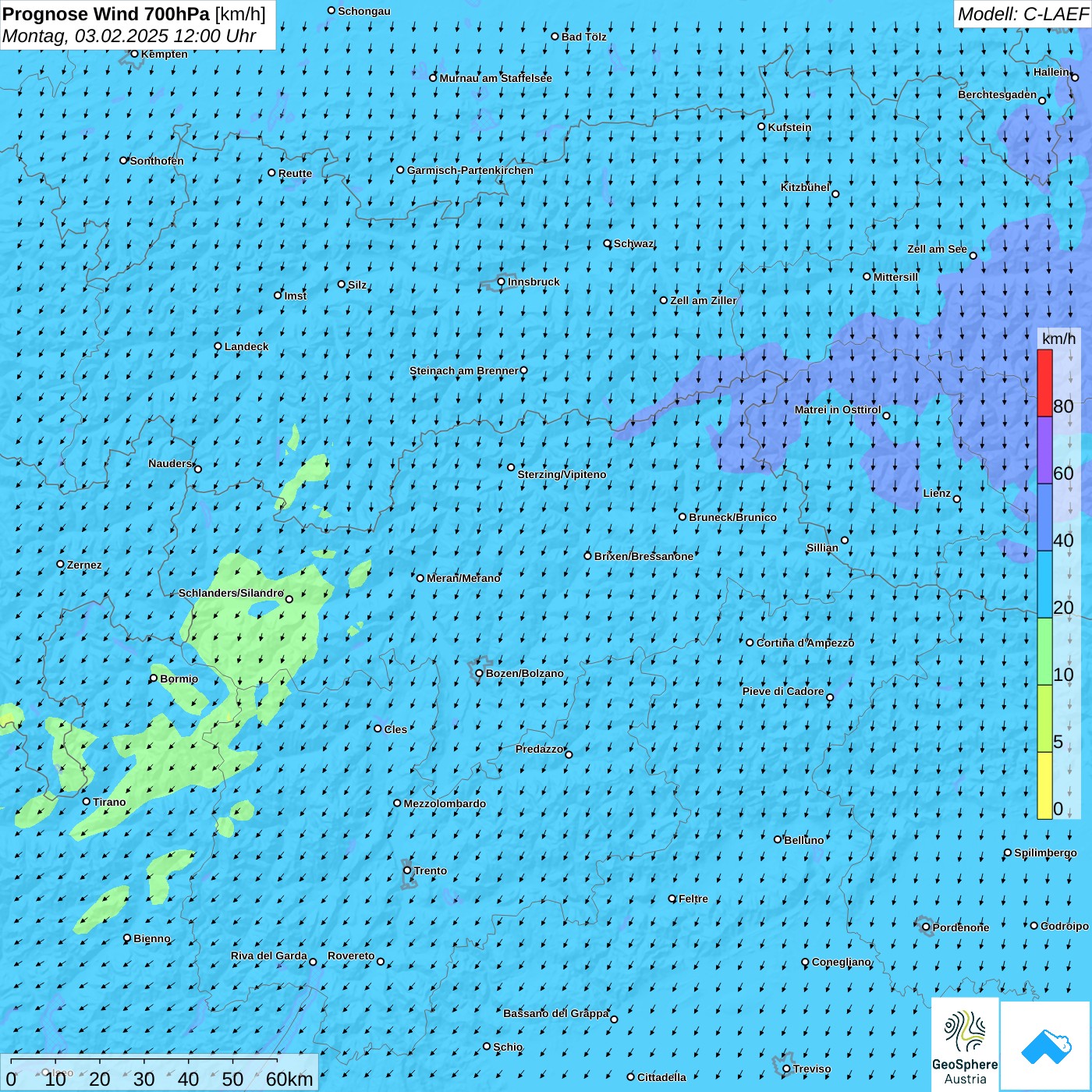Click the 'Schwaz' label

click(x=633, y=243)
